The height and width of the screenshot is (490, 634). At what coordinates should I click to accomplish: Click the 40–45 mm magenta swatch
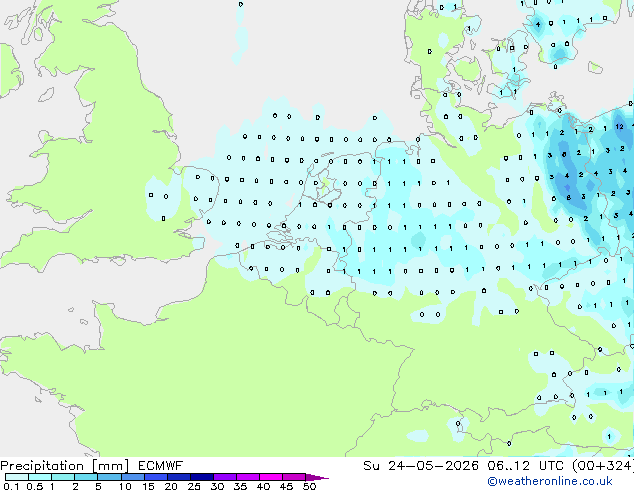tap(271, 477)
